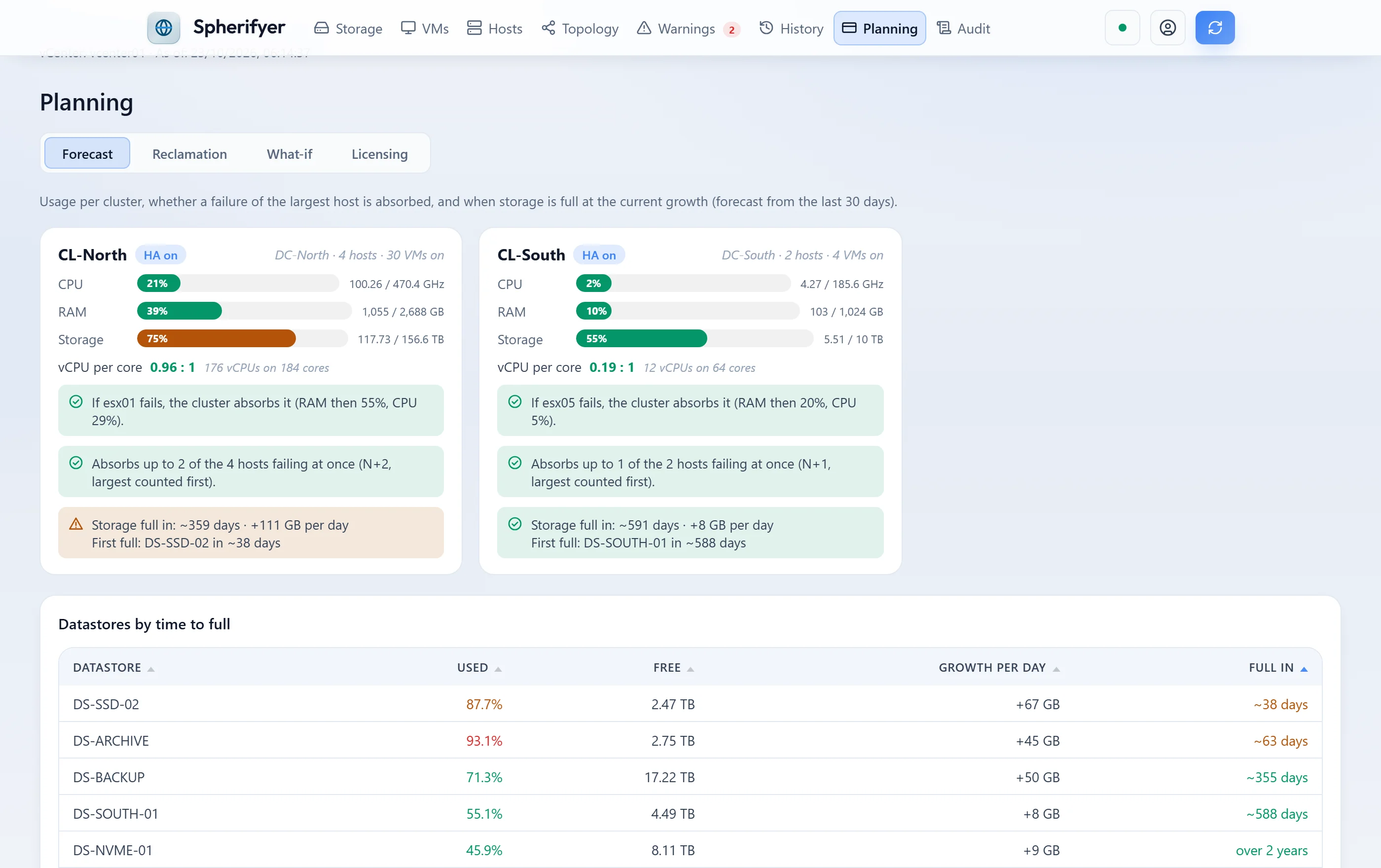Screen dimensions: 1381x868
Task: Go to the VMs page
Action: coord(424,28)
